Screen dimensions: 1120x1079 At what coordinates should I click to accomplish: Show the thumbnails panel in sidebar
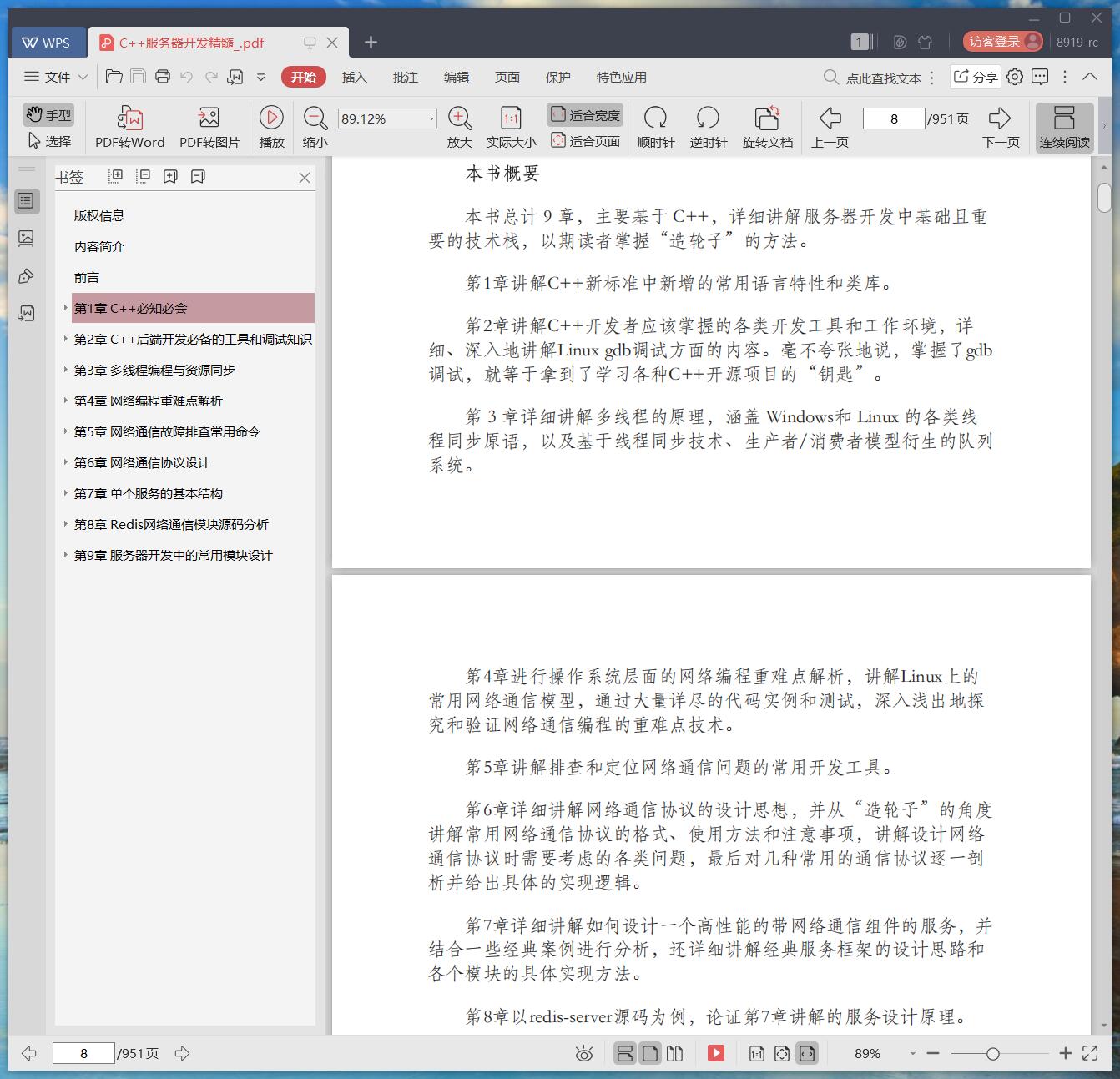[x=27, y=239]
